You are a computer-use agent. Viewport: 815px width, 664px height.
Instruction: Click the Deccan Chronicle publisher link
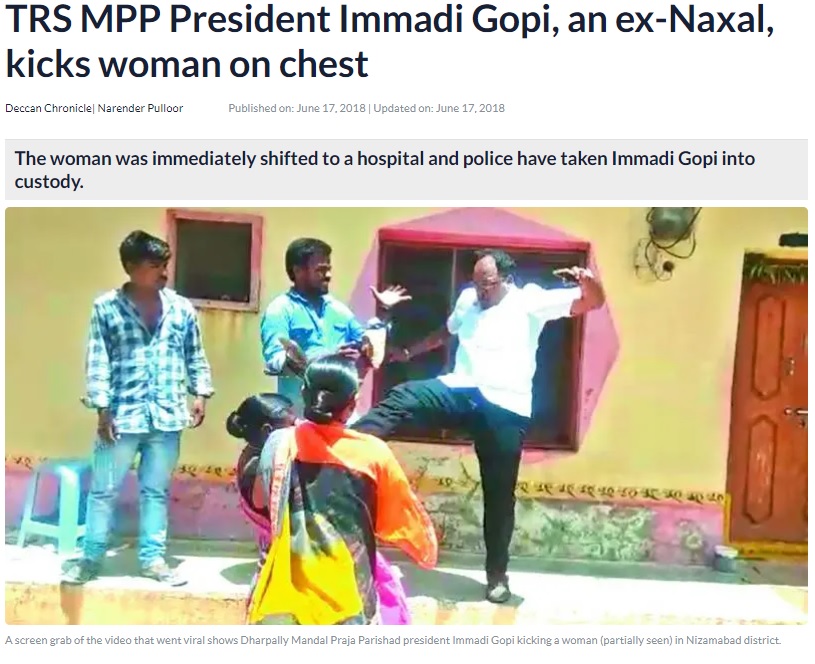(x=48, y=108)
